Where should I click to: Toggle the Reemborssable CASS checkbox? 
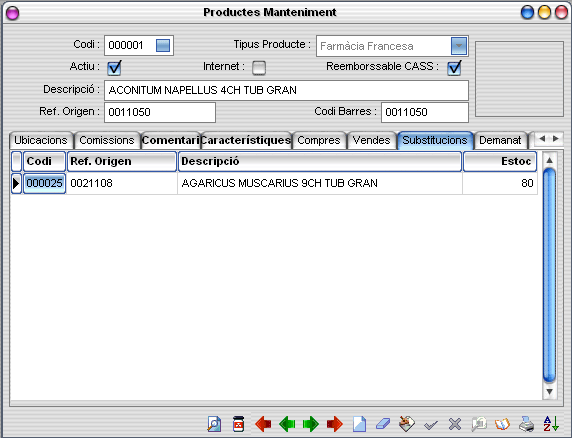coord(454,68)
